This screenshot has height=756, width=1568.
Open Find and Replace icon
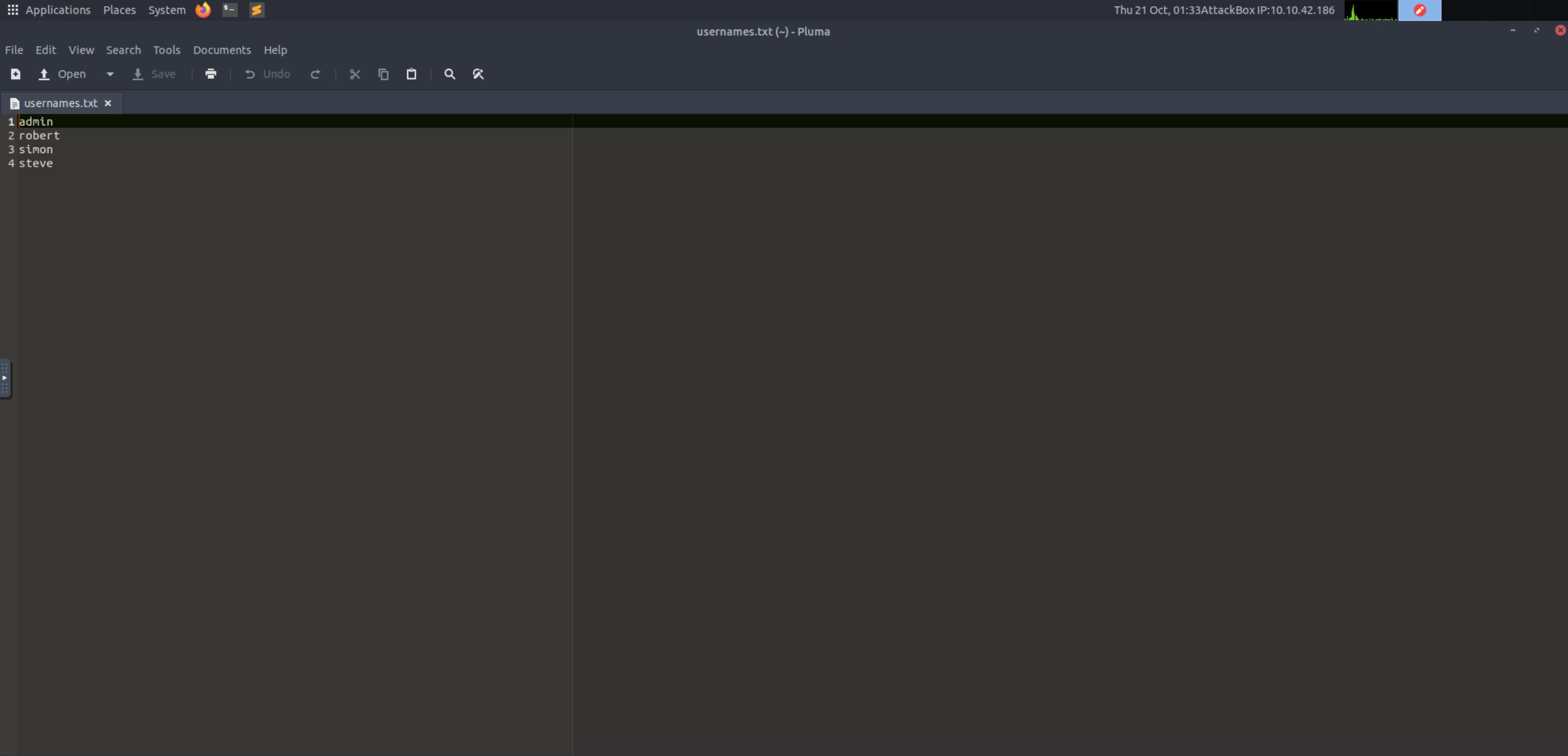478,74
